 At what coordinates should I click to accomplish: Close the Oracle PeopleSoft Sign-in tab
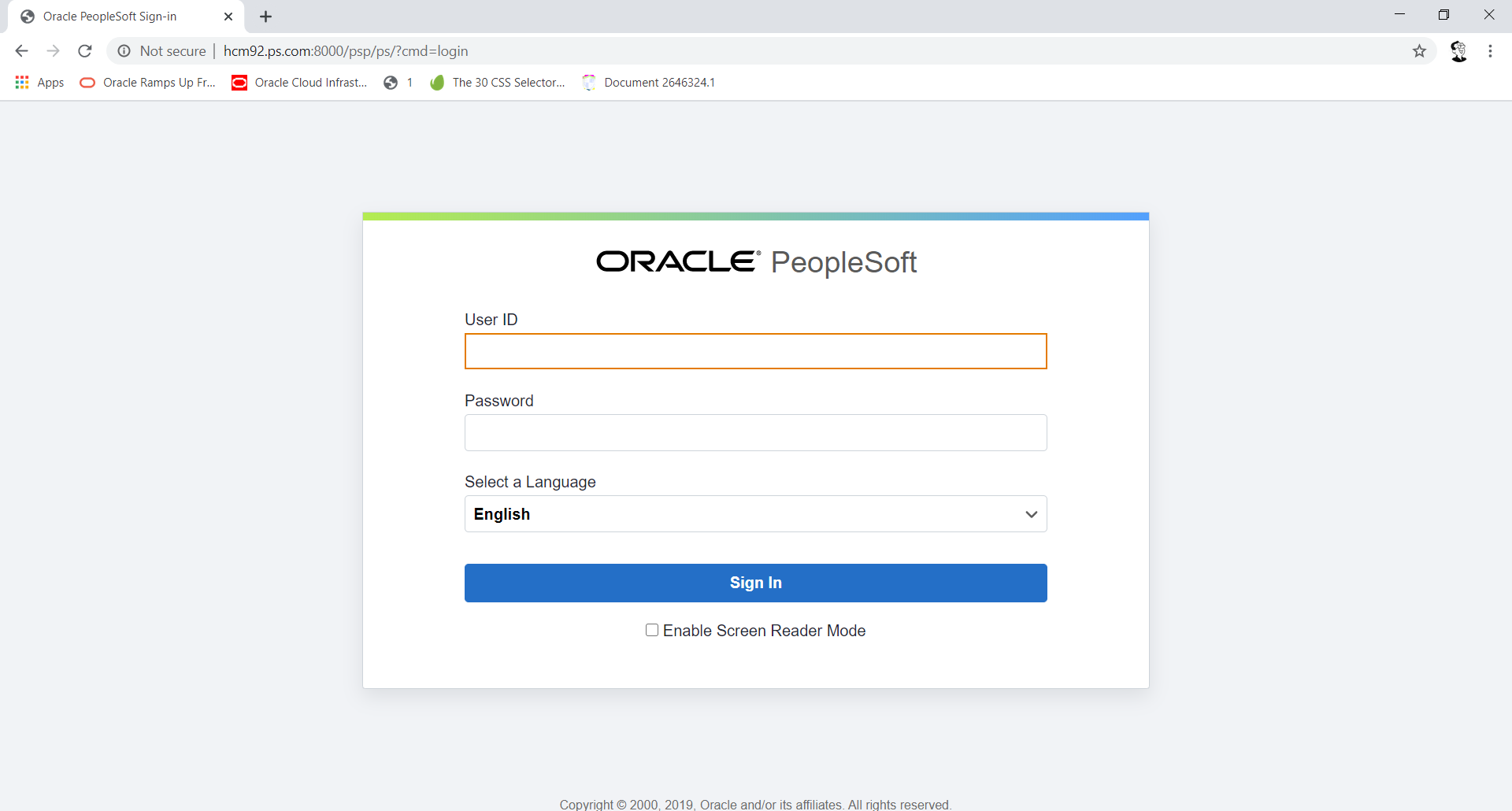pyautogui.click(x=228, y=17)
